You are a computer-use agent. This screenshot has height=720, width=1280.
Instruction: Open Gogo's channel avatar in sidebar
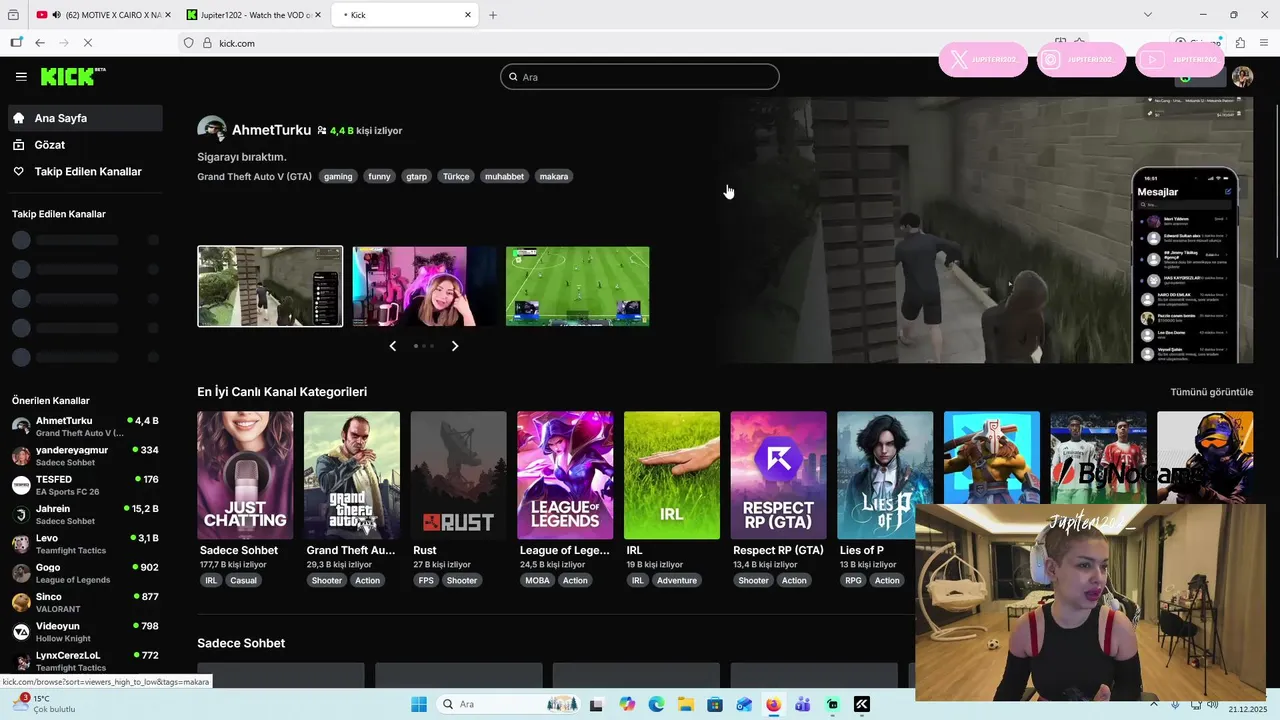(x=21, y=573)
